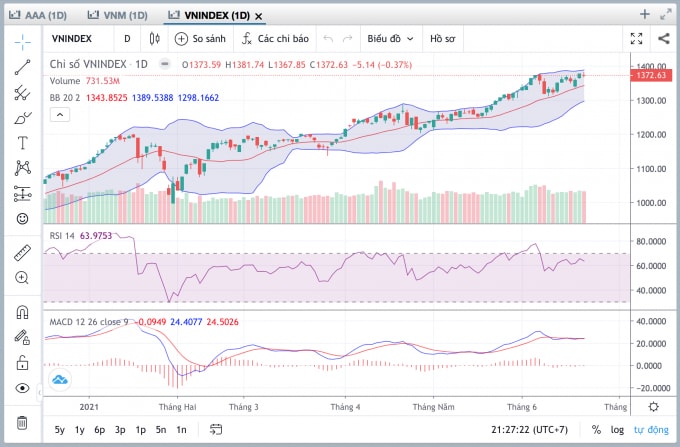Click the go to date icon
Image resolution: width=680 pixels, height=447 pixels.
coord(216,430)
